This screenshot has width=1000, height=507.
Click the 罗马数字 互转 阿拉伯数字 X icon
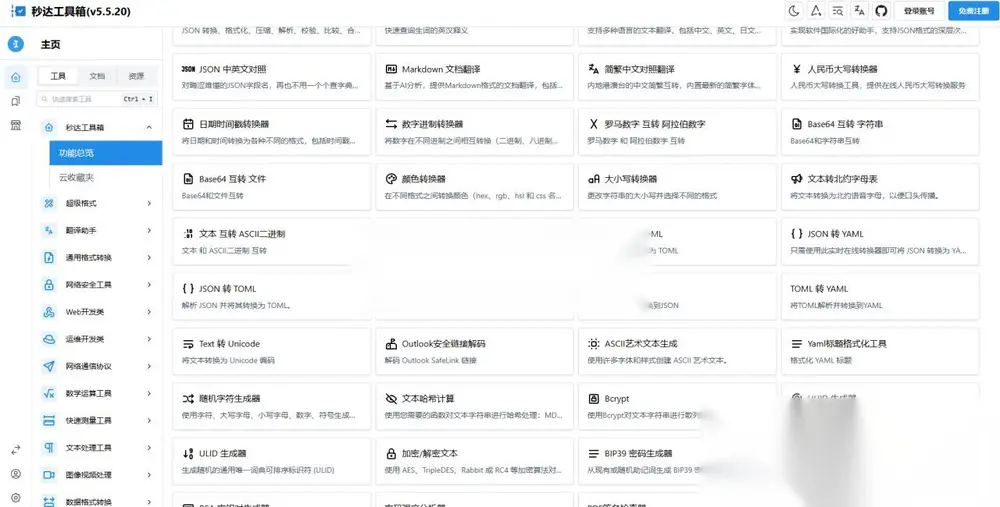coord(594,124)
